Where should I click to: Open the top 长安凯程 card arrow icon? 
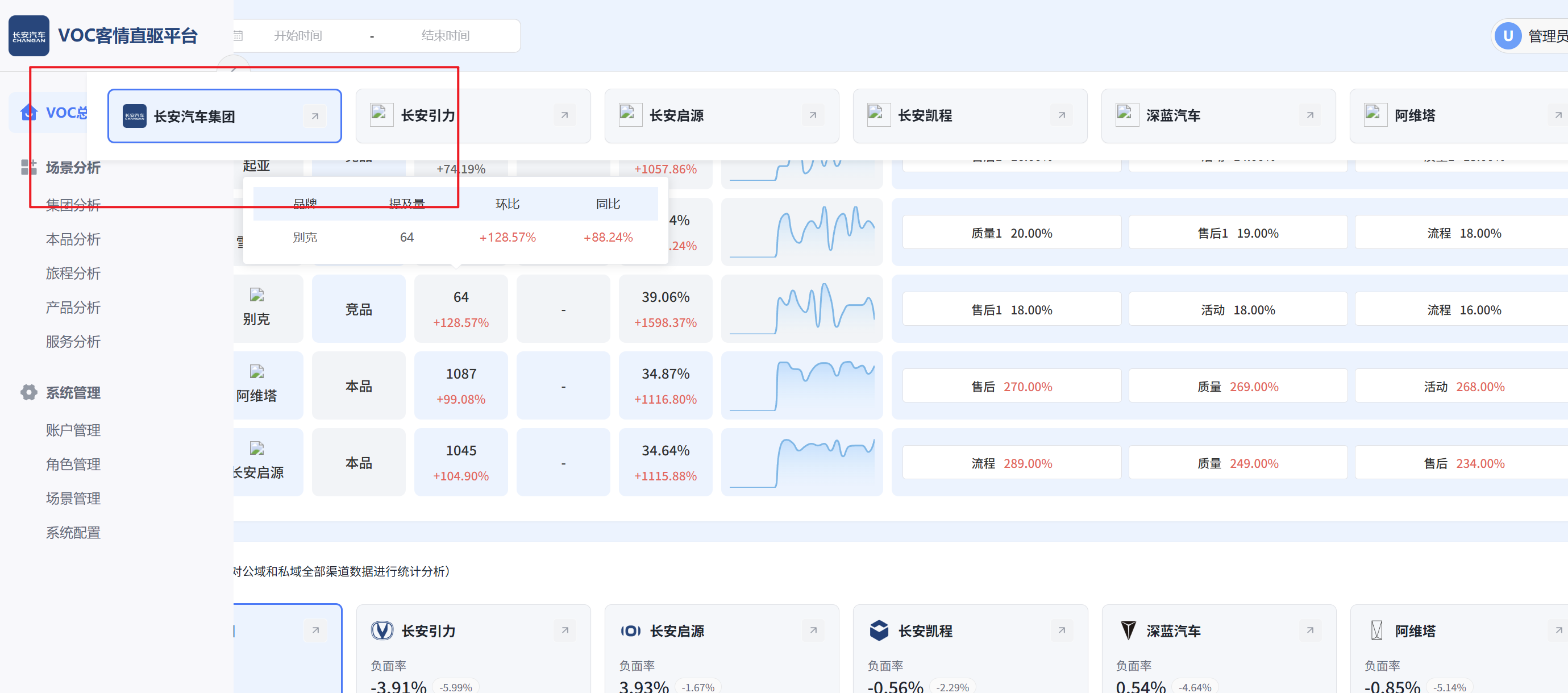tap(1062, 115)
